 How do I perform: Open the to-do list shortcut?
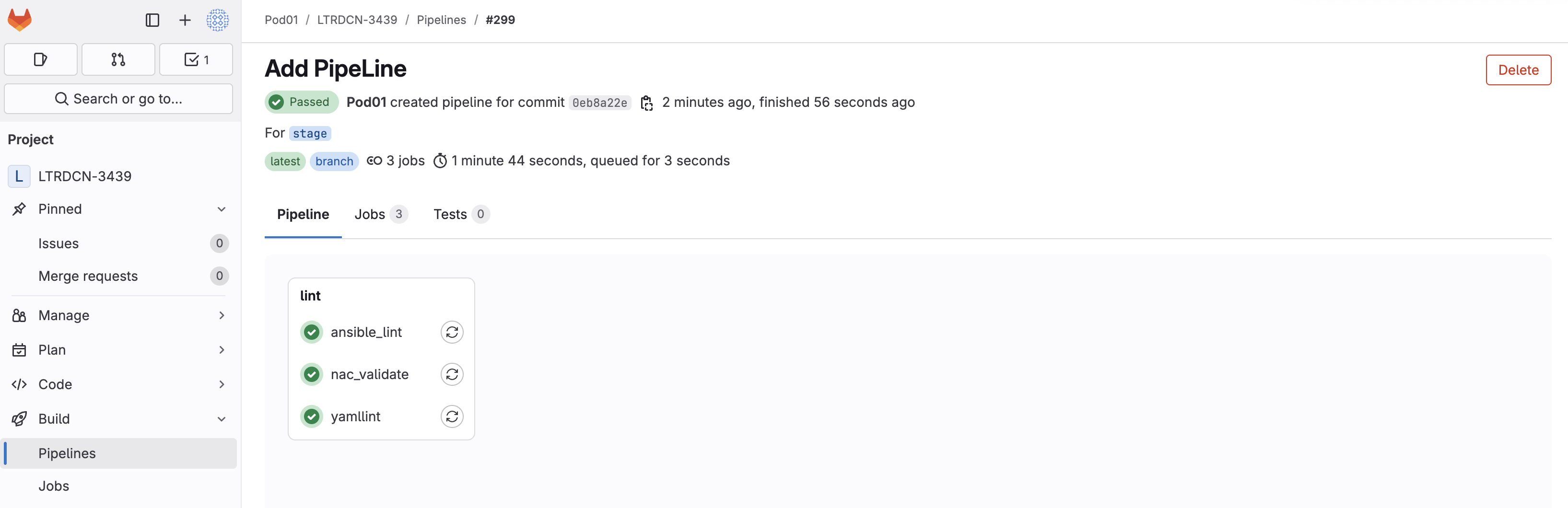pyautogui.click(x=196, y=59)
